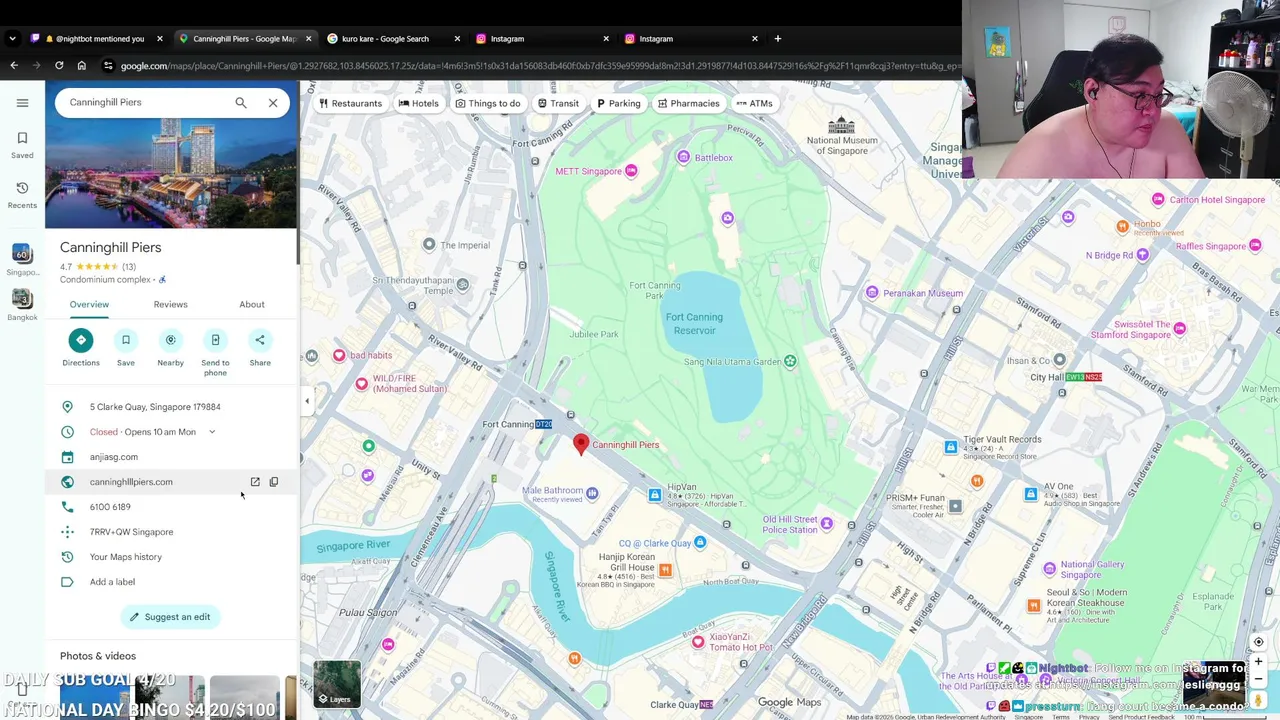Switch to the kuro kare Google Search tab
1280x720 pixels.
click(392, 39)
